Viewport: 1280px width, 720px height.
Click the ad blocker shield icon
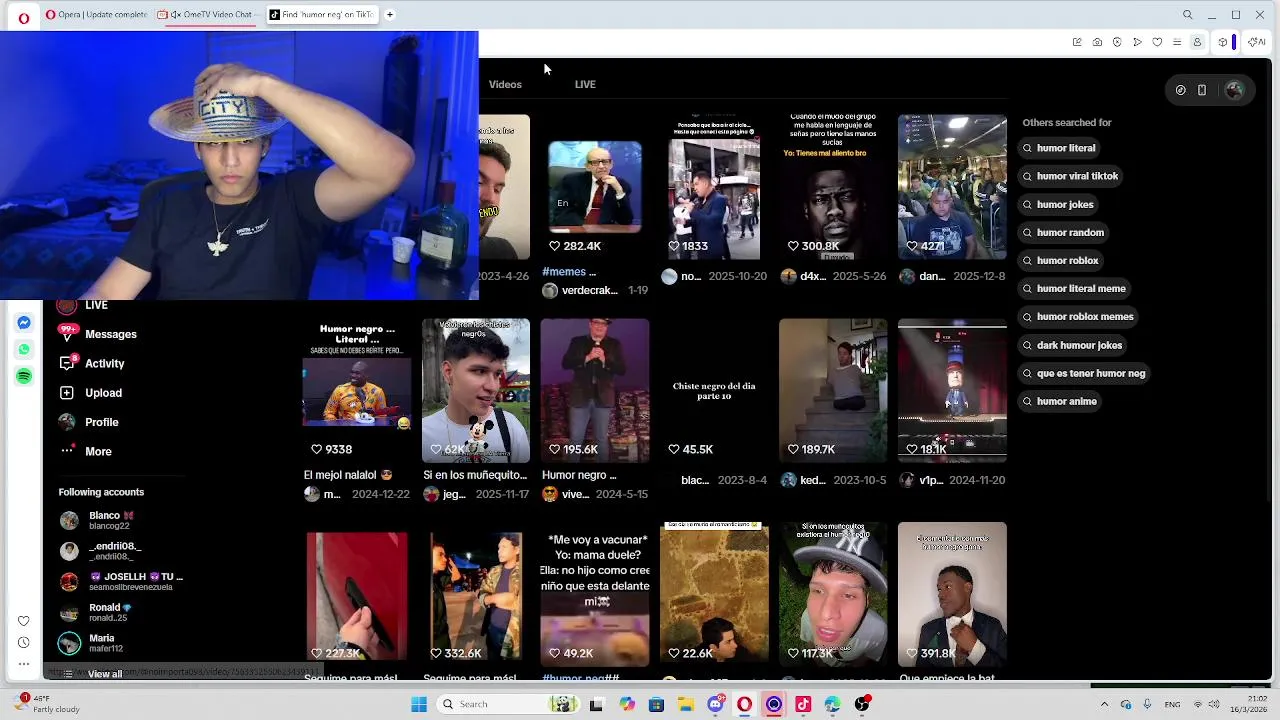(1117, 42)
